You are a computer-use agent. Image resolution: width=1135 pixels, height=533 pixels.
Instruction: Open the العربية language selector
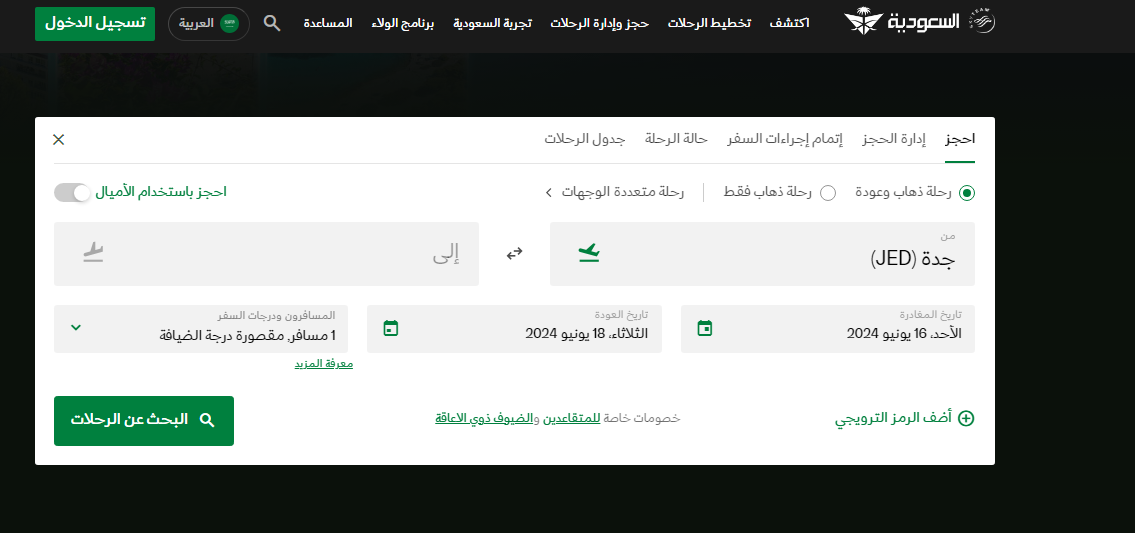tap(208, 24)
